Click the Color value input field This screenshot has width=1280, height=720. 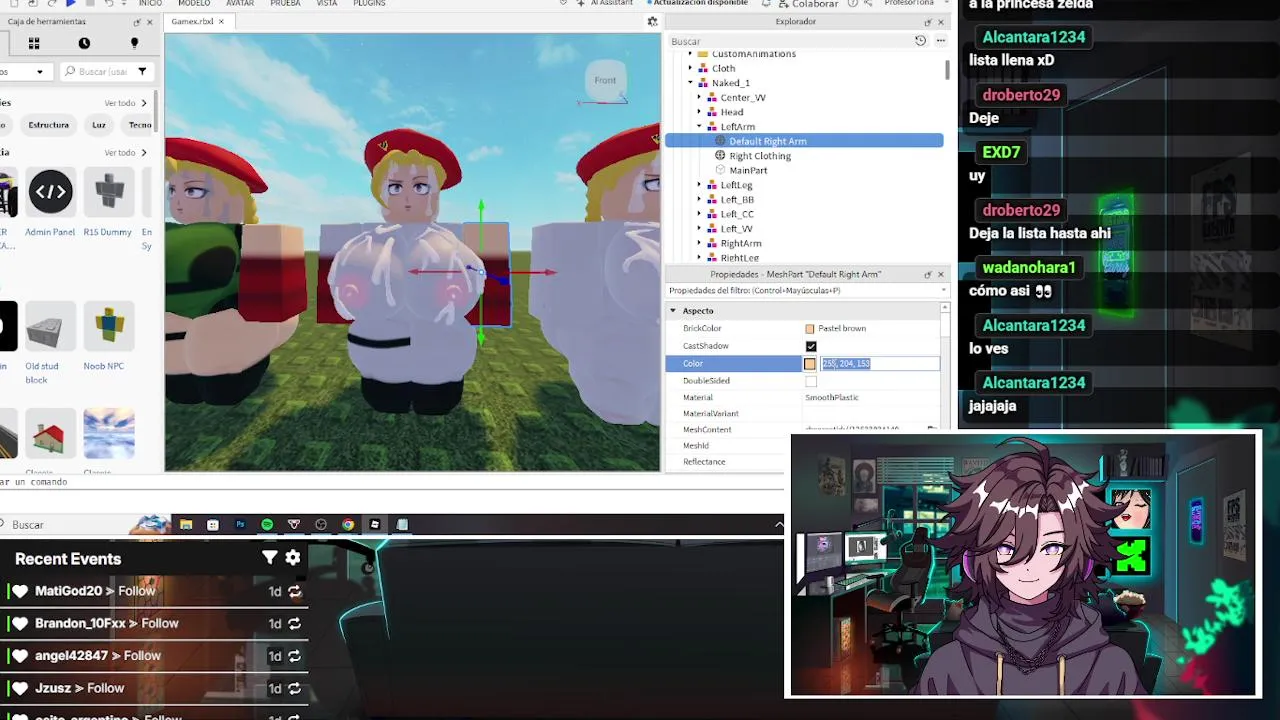[x=880, y=364]
